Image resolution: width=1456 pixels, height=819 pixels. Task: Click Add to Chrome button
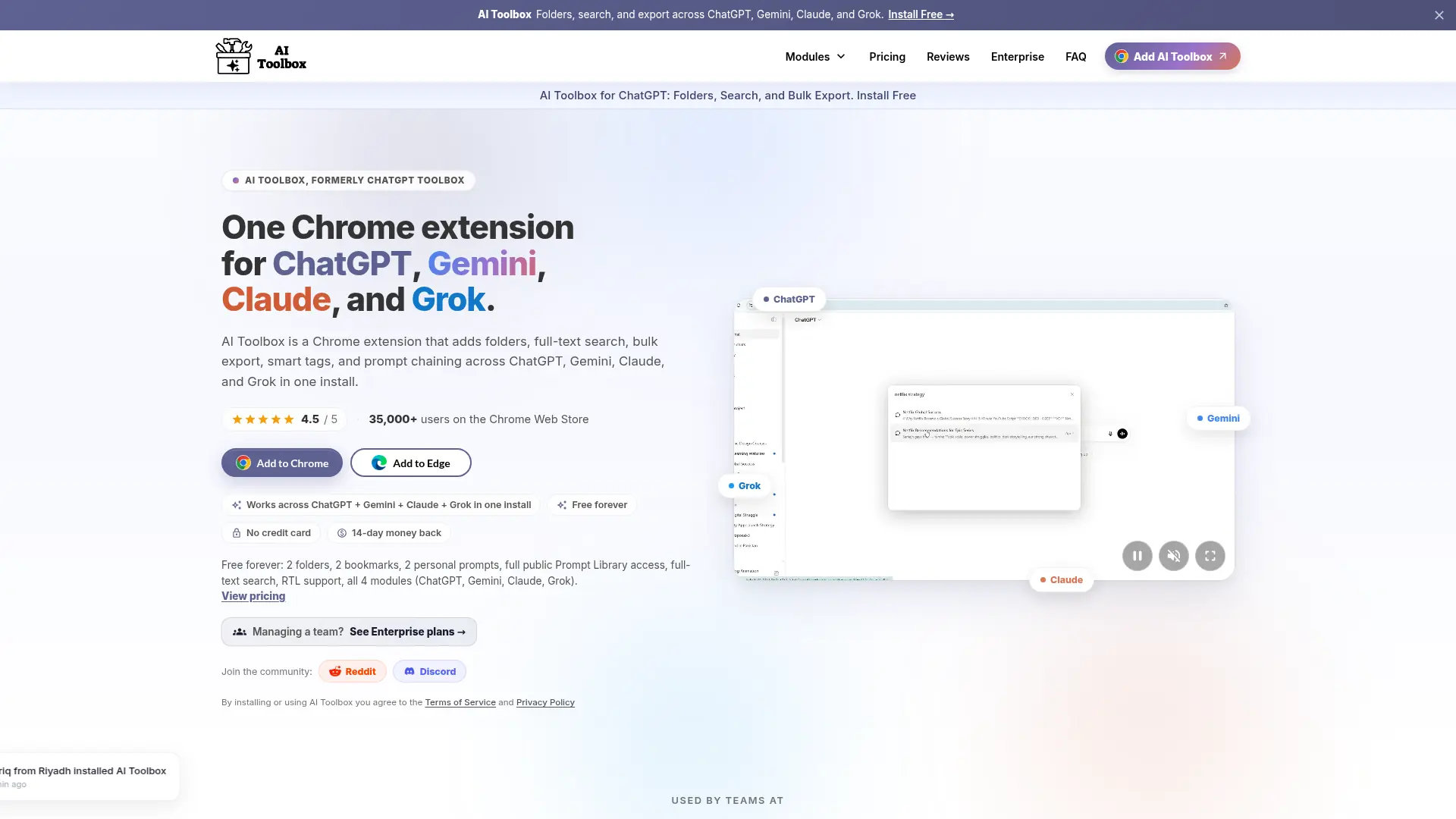282,463
